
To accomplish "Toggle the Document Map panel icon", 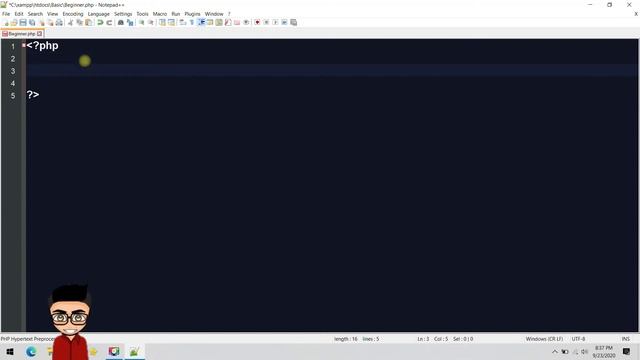I will pyautogui.click(x=219, y=22).
